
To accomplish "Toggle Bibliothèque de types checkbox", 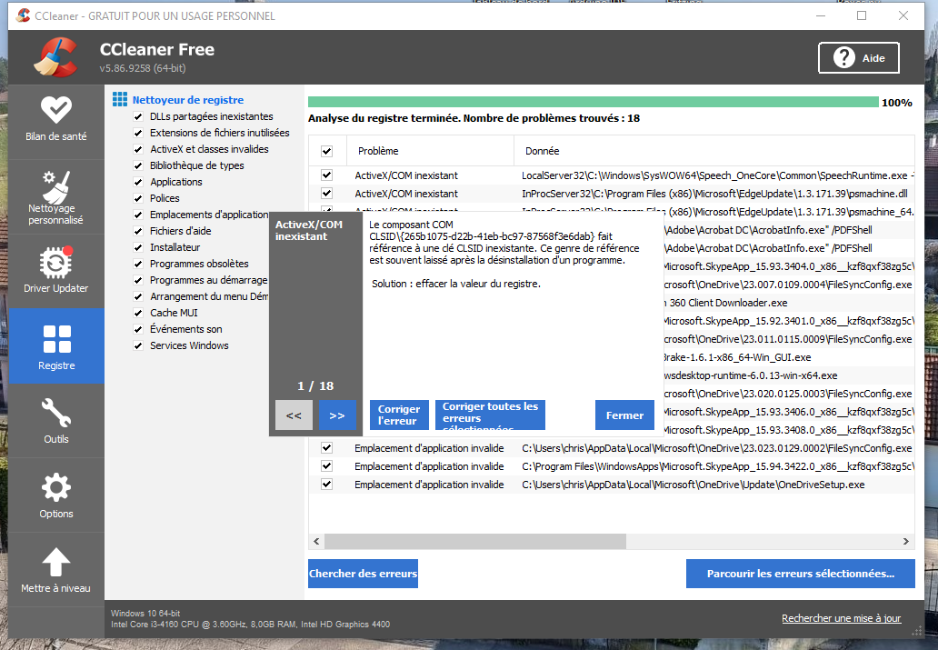I will (x=138, y=166).
